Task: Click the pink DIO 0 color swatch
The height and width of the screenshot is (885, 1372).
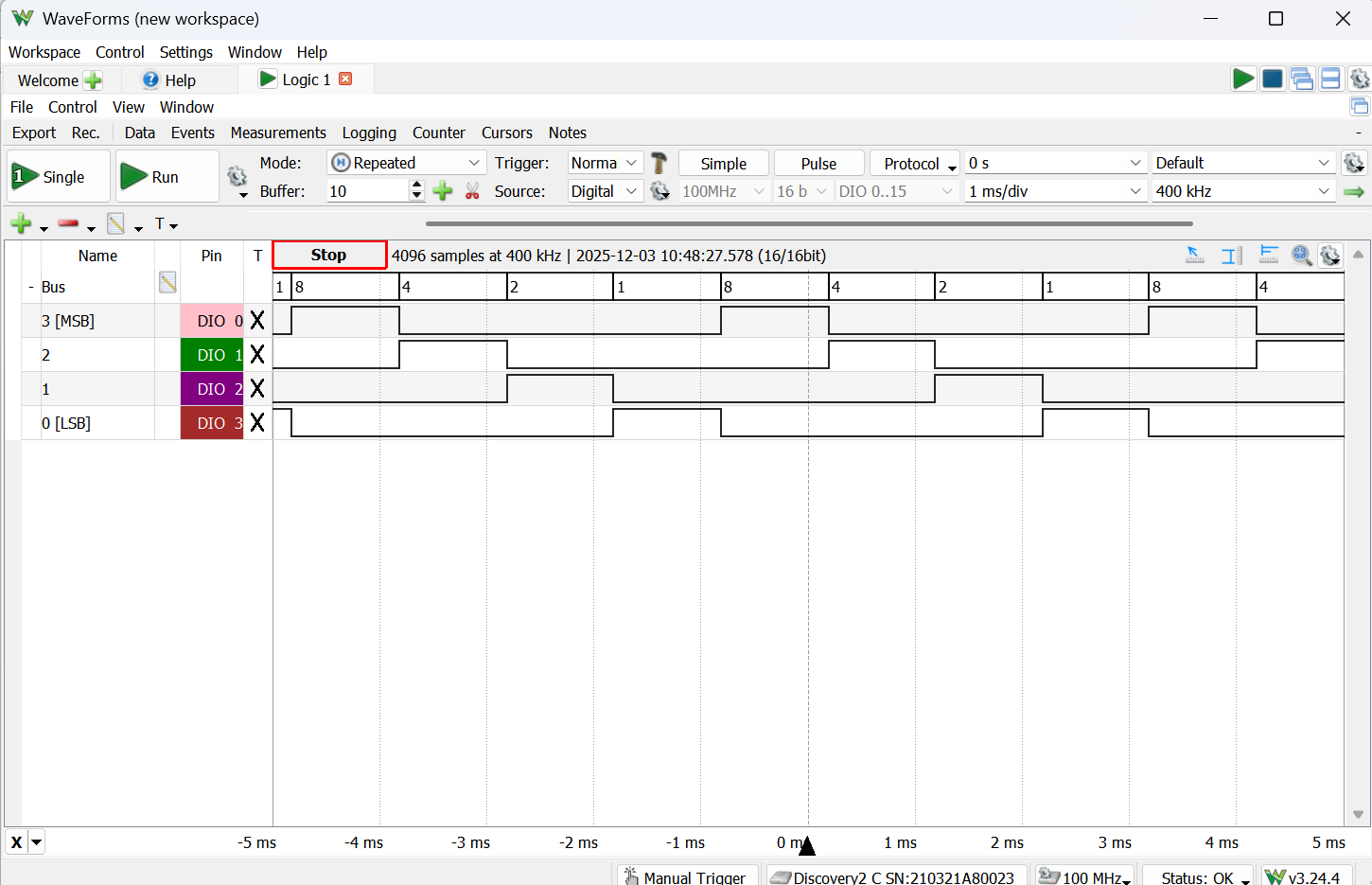Action: tap(212, 321)
